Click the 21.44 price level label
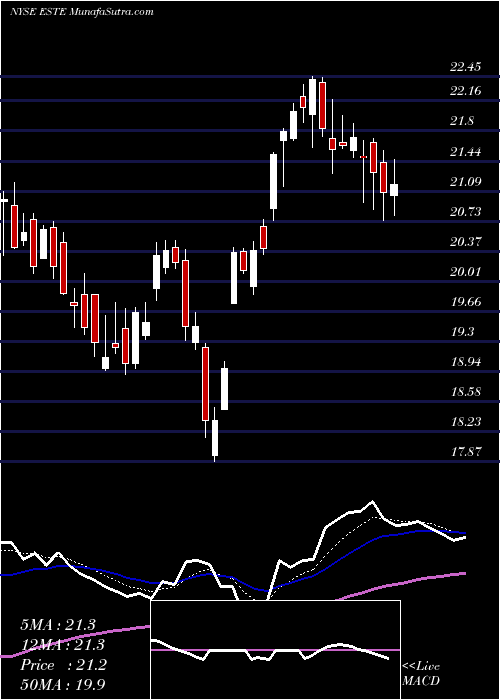 465,151
